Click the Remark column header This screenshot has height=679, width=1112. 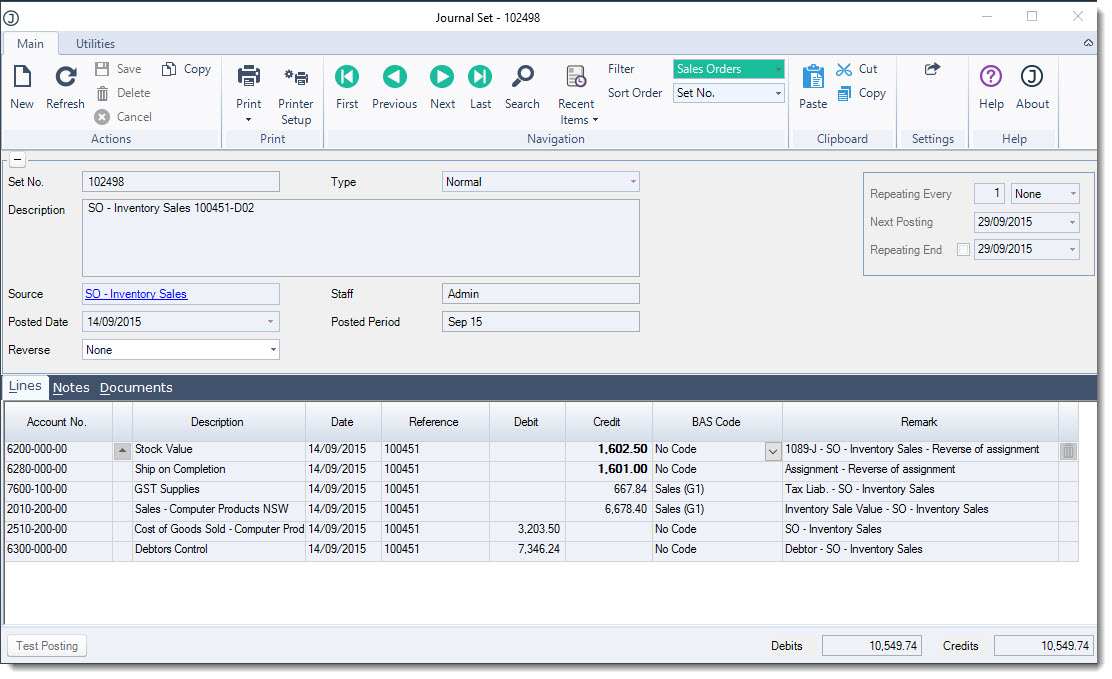(x=919, y=422)
